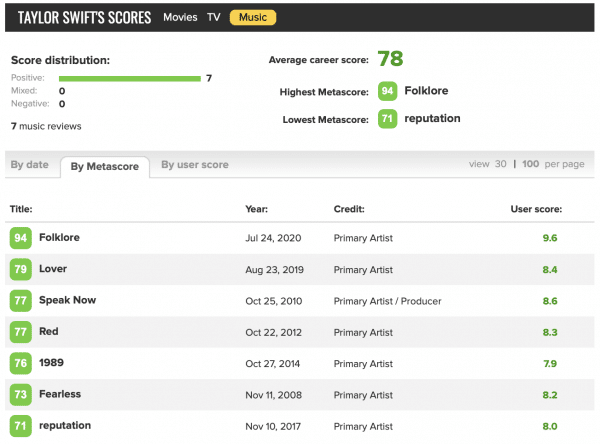The image size is (600, 444).
Task: Click the green Positive distribution bar
Action: (130, 78)
